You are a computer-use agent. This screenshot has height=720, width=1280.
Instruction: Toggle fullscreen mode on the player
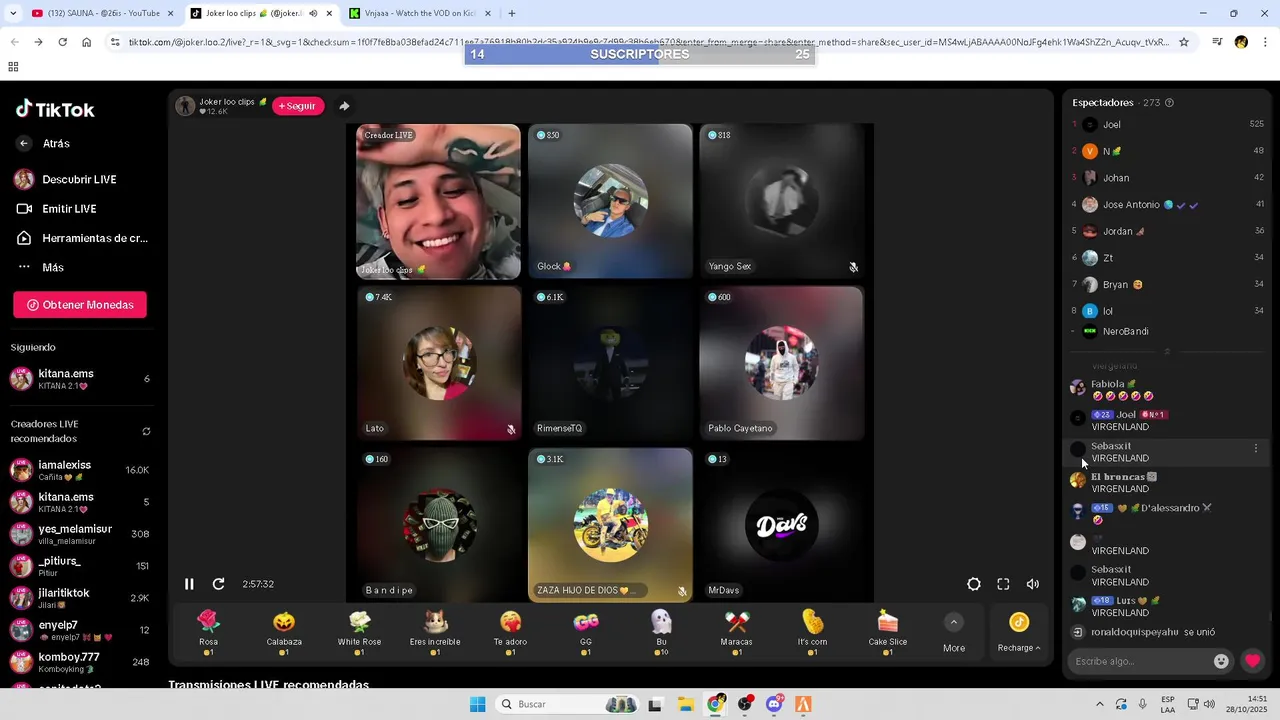click(x=1003, y=584)
